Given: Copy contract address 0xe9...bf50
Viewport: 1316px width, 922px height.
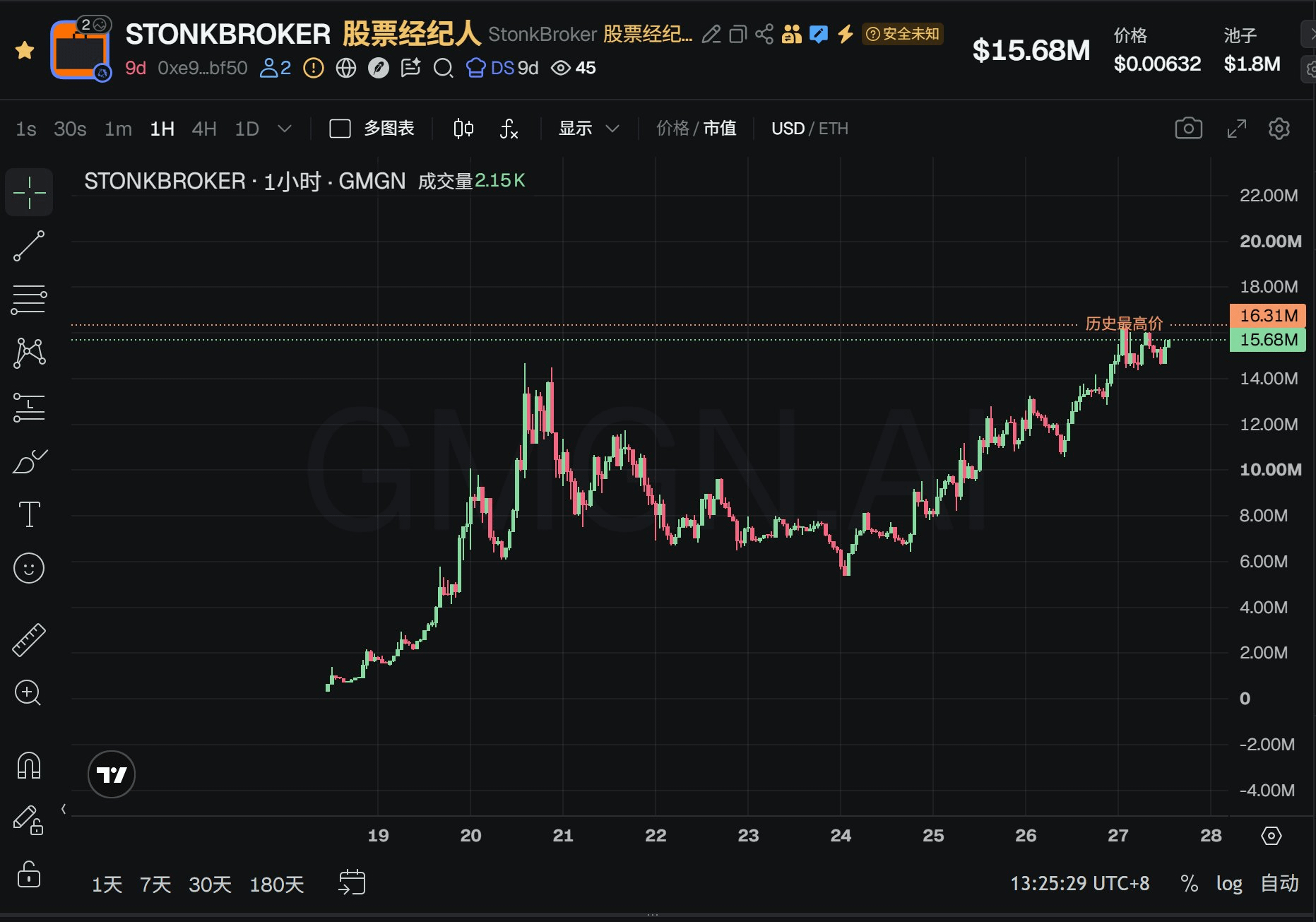Looking at the screenshot, I should [x=203, y=68].
